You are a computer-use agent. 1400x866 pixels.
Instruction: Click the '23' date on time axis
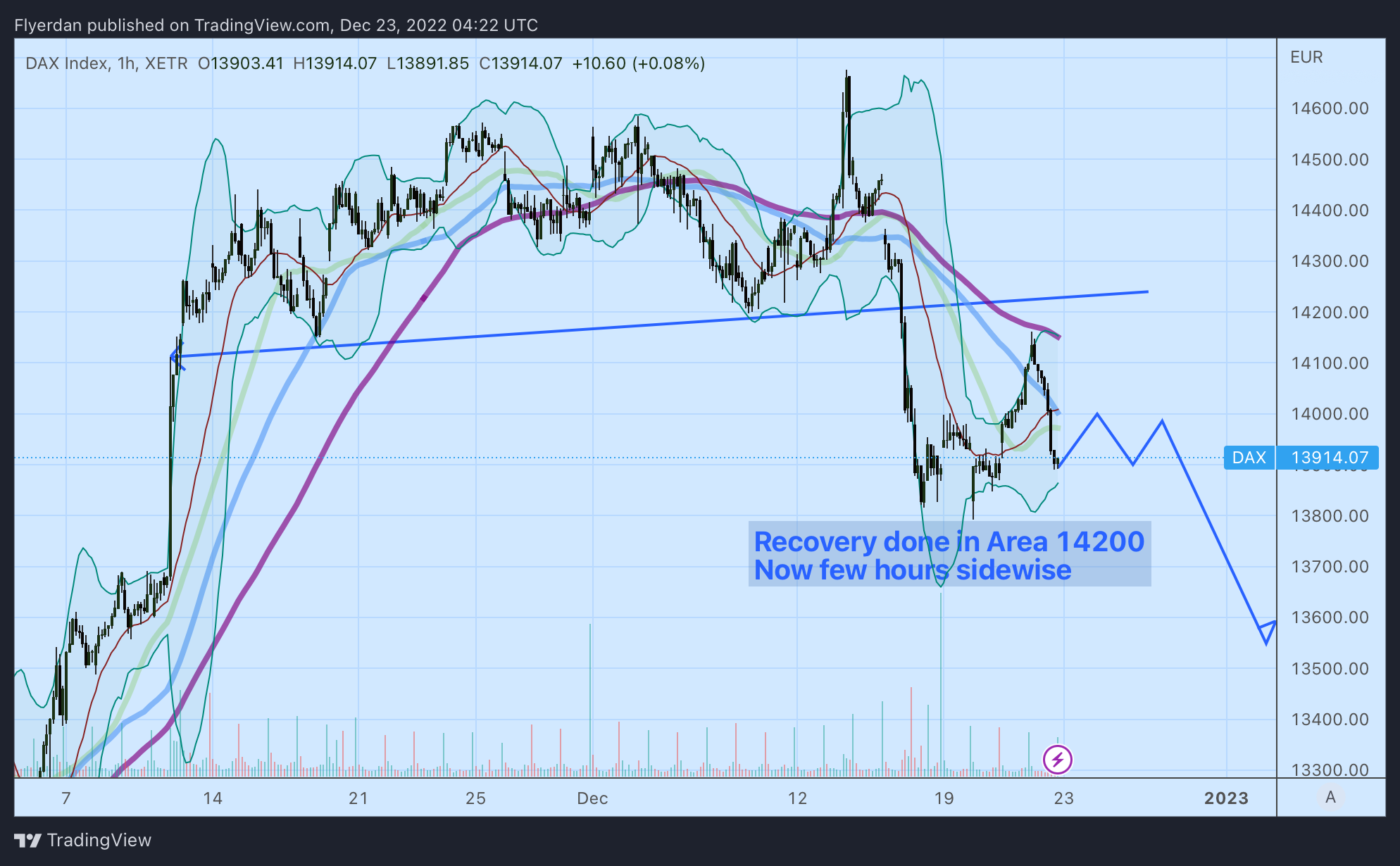point(1063,798)
